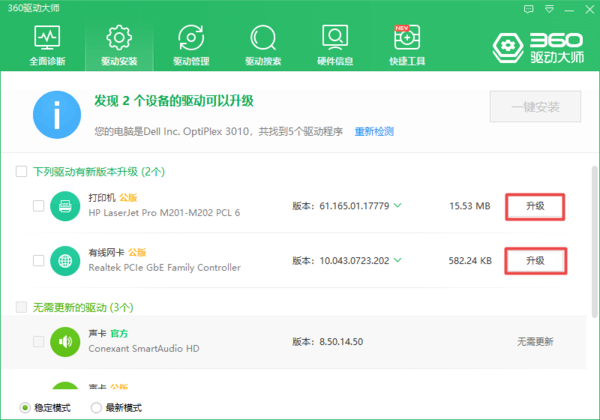Click the 重新检测 re-scan link
600x420 pixels.
click(374, 131)
